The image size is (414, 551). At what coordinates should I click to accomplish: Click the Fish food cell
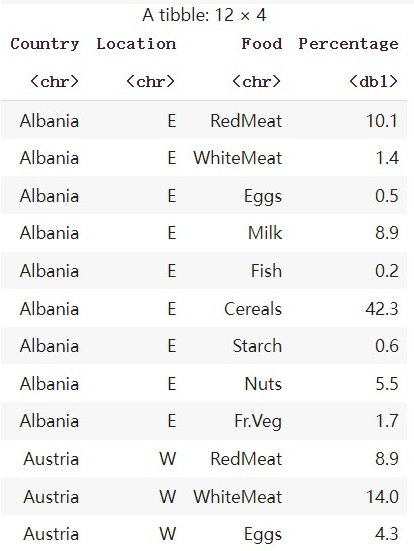click(266, 271)
